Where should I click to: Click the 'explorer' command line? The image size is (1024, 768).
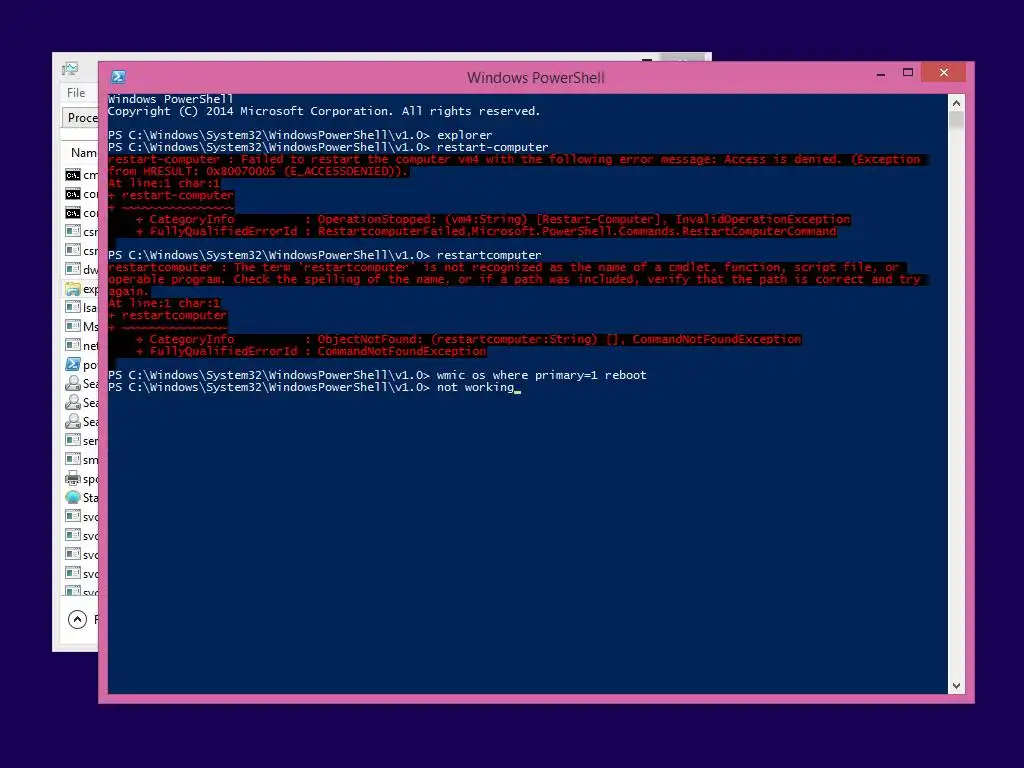300,135
